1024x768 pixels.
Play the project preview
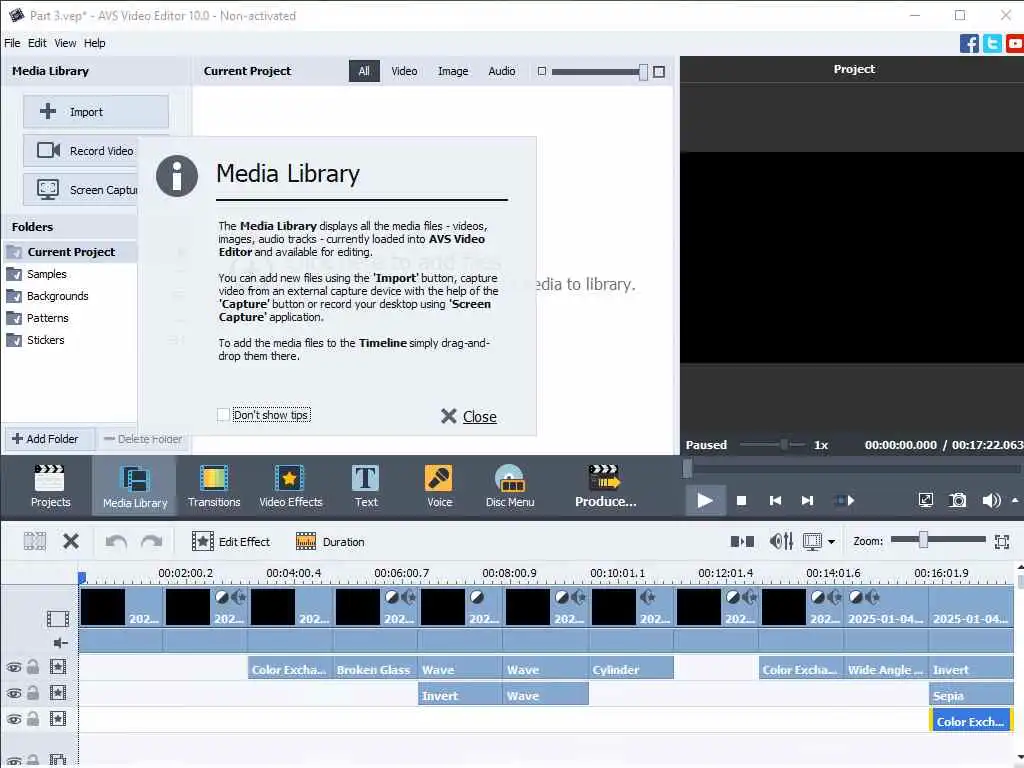[705, 501]
